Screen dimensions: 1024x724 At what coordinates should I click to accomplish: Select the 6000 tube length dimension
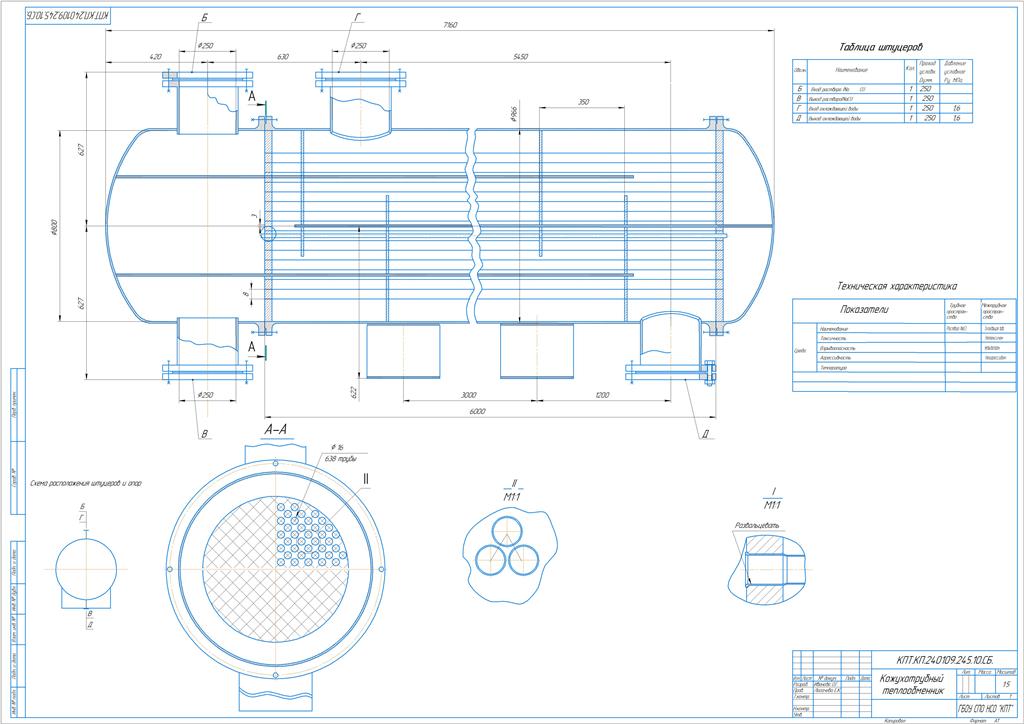(477, 412)
